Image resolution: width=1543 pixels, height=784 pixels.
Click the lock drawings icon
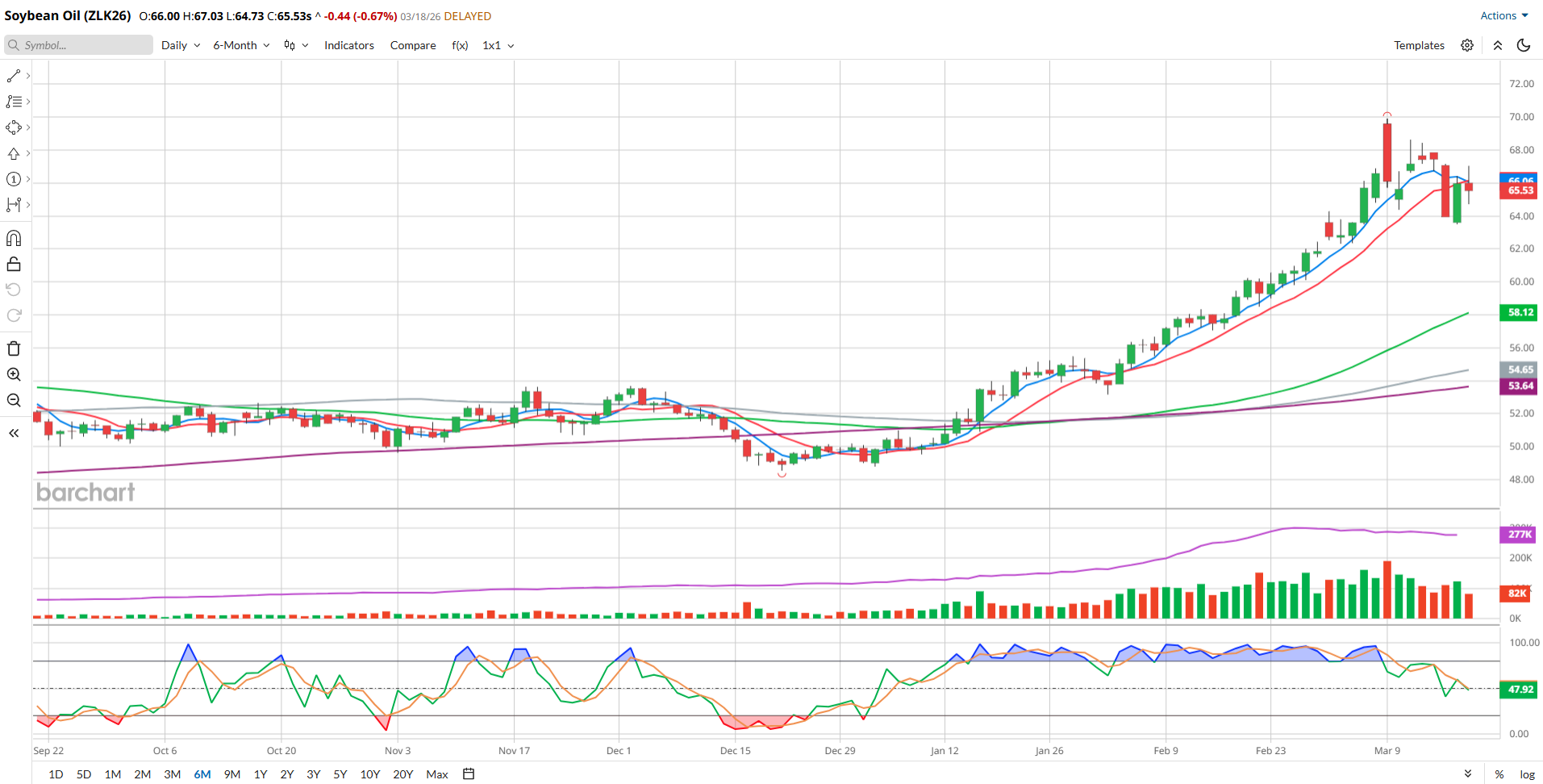pyautogui.click(x=14, y=265)
